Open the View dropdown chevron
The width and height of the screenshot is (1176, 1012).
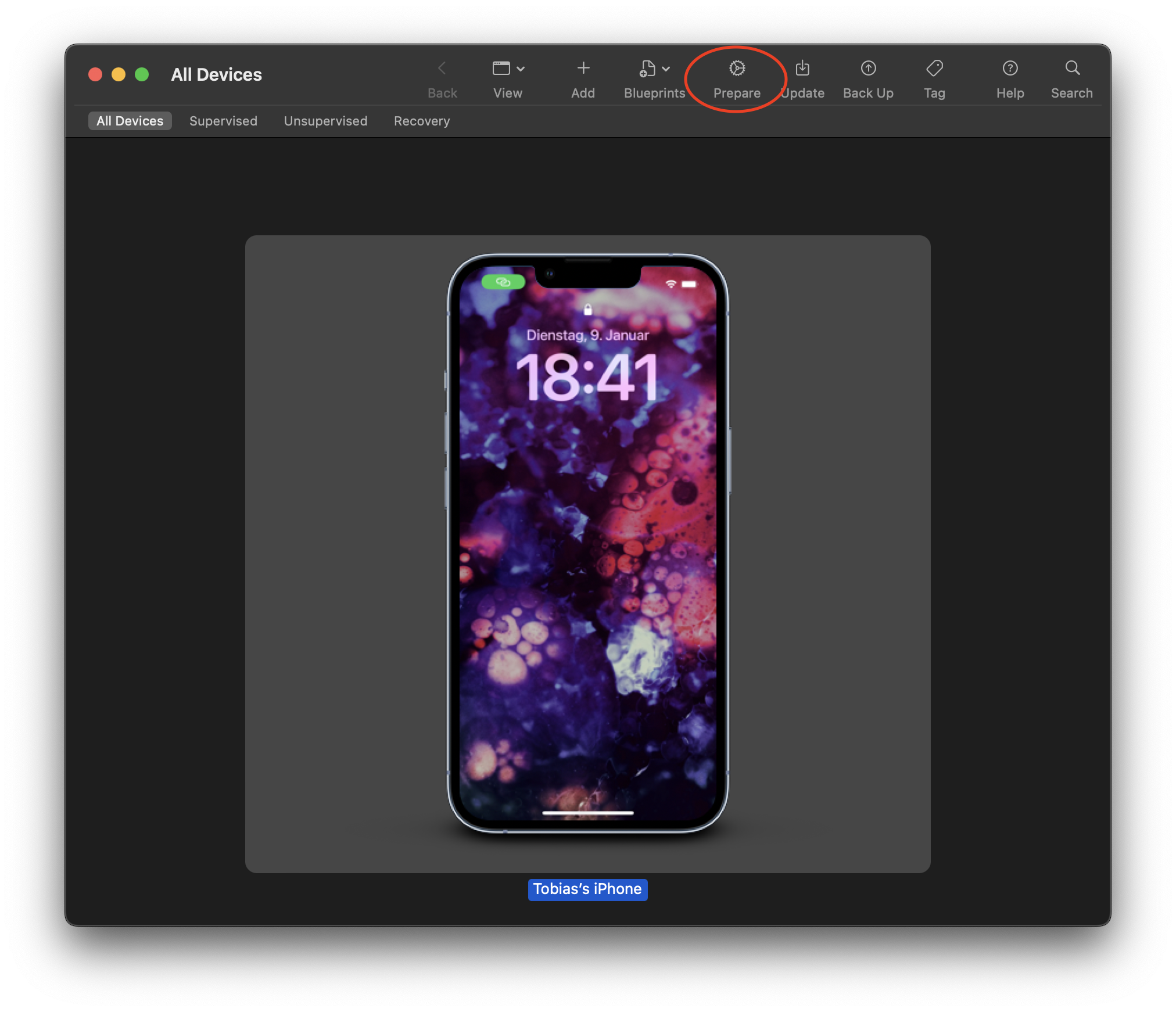point(522,68)
